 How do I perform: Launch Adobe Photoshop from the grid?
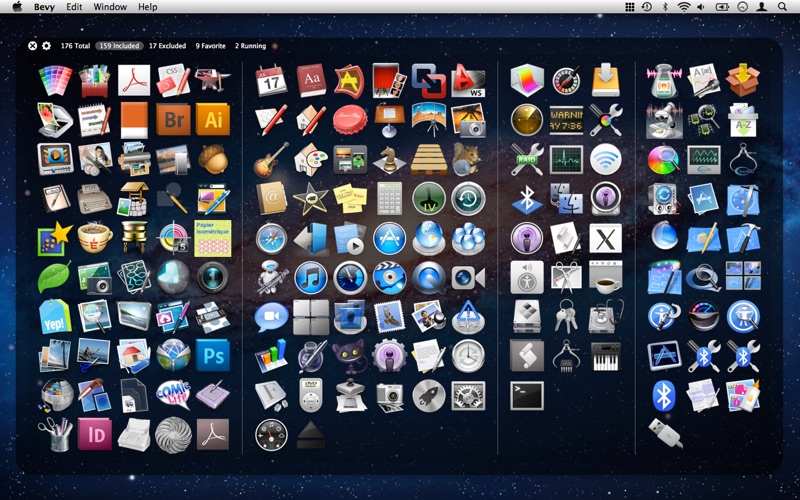tap(212, 355)
